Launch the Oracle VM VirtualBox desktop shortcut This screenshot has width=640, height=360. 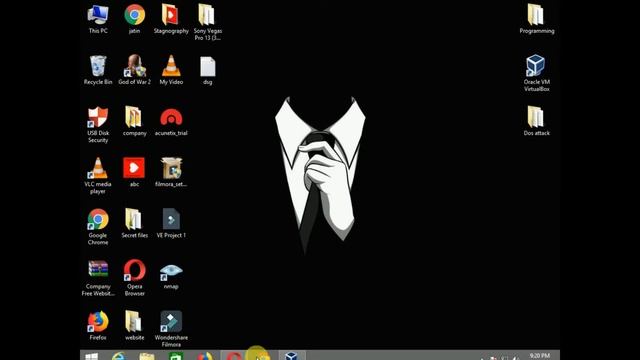click(x=536, y=73)
